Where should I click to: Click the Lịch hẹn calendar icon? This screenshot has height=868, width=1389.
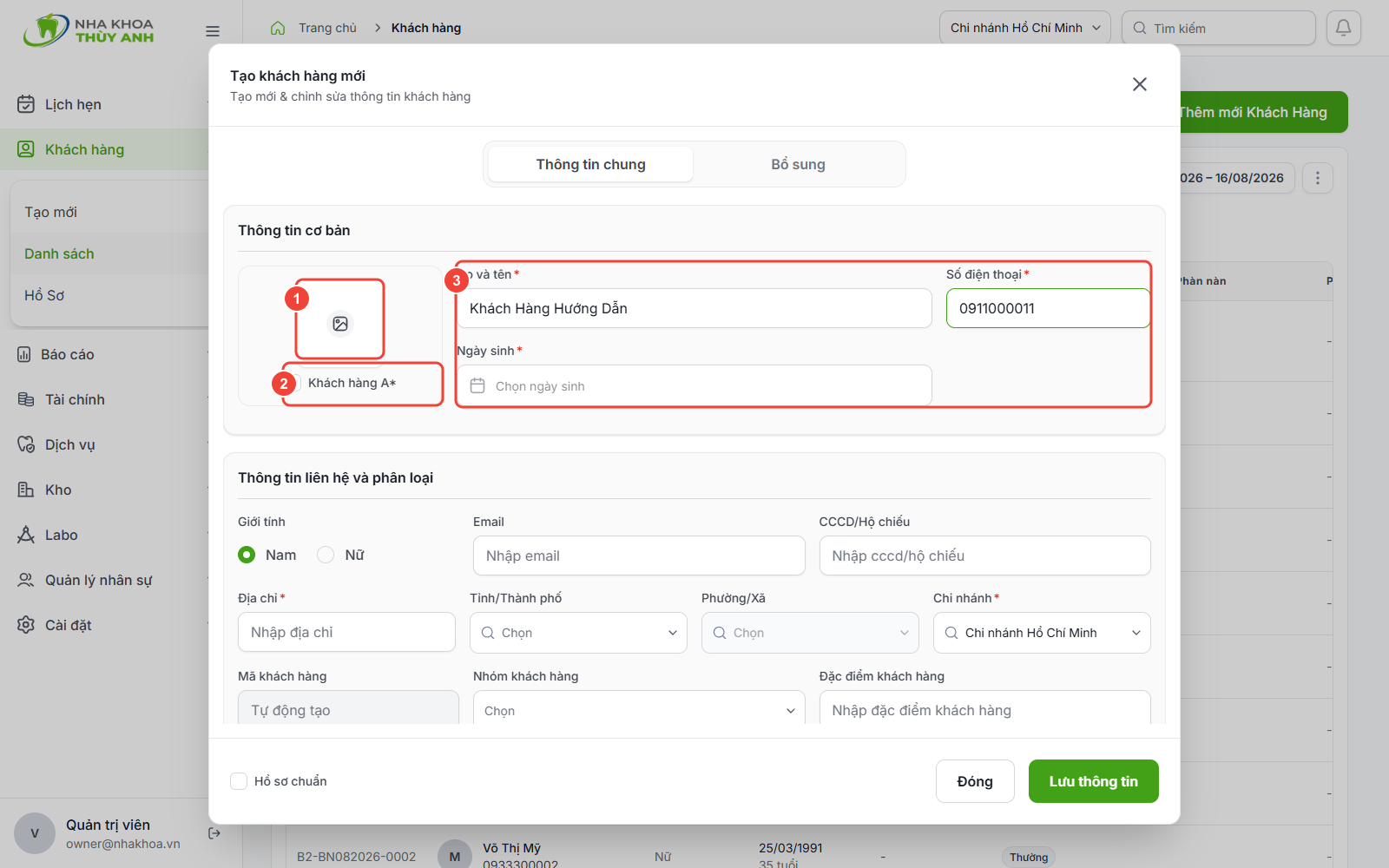(x=26, y=104)
